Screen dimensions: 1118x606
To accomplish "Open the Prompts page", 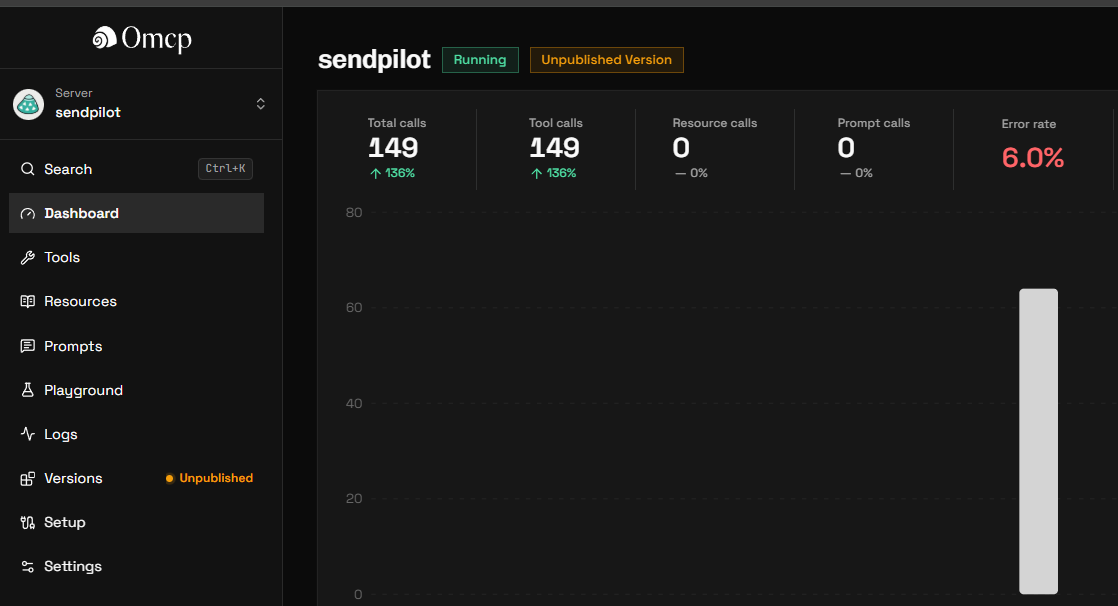I will pyautogui.click(x=136, y=346).
